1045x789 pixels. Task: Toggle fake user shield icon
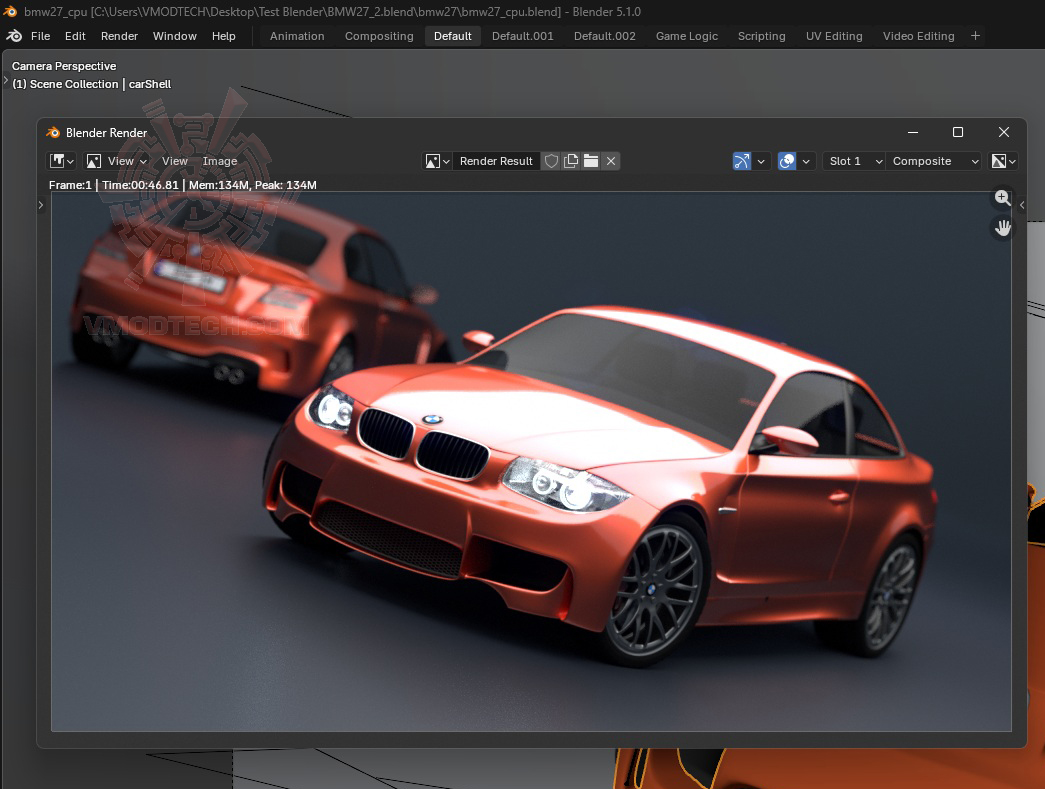pos(551,161)
